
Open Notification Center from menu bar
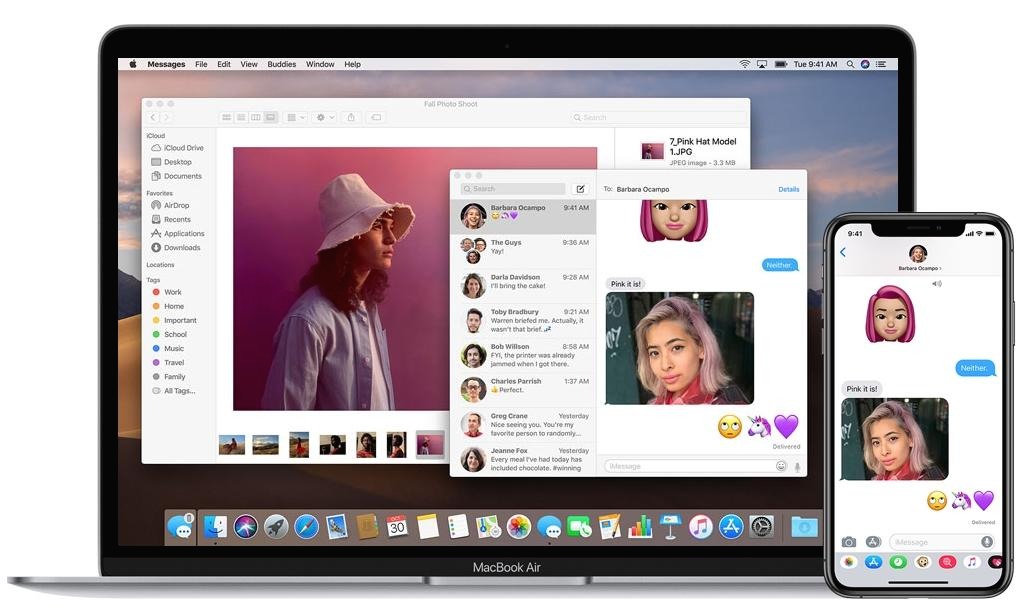[881, 65]
